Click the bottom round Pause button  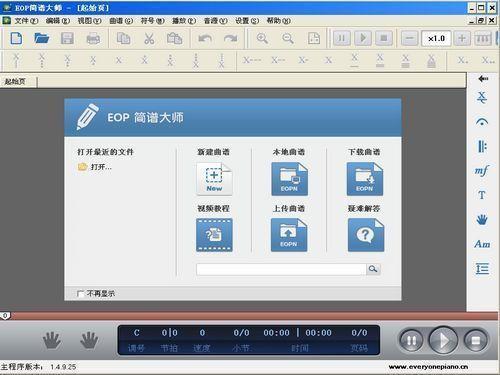[x=411, y=340]
